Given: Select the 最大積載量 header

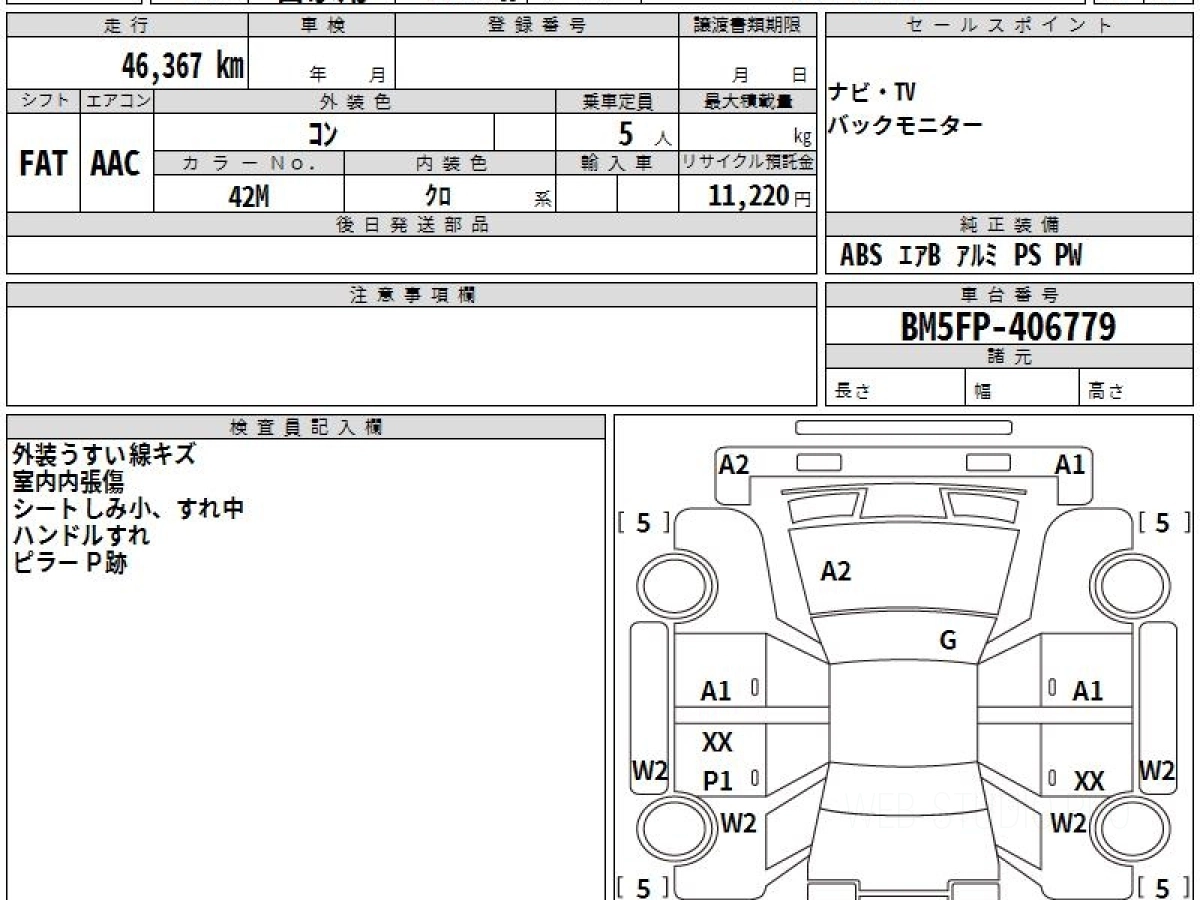Looking at the screenshot, I should [x=748, y=101].
